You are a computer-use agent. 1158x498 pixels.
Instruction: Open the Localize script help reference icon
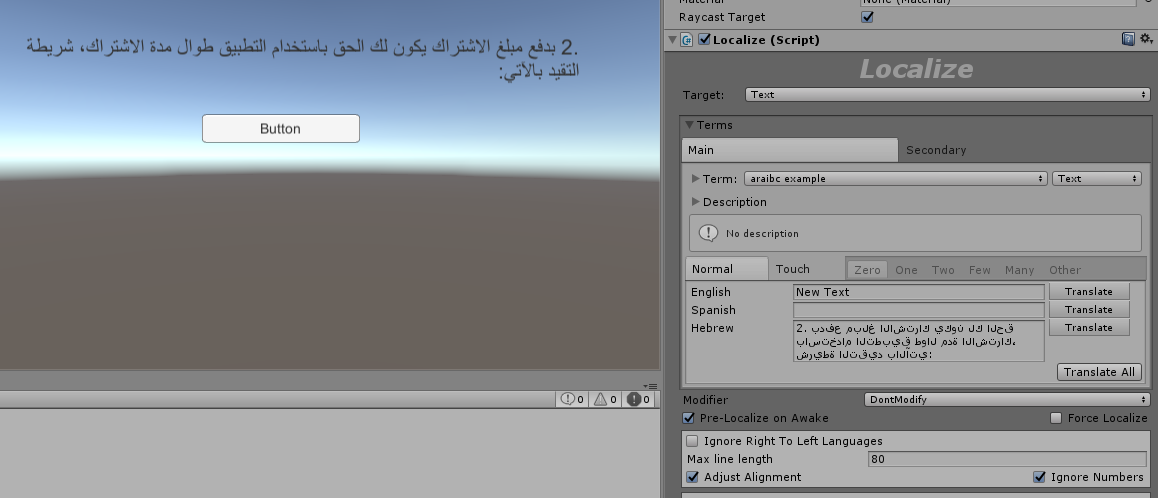[x=1128, y=40]
